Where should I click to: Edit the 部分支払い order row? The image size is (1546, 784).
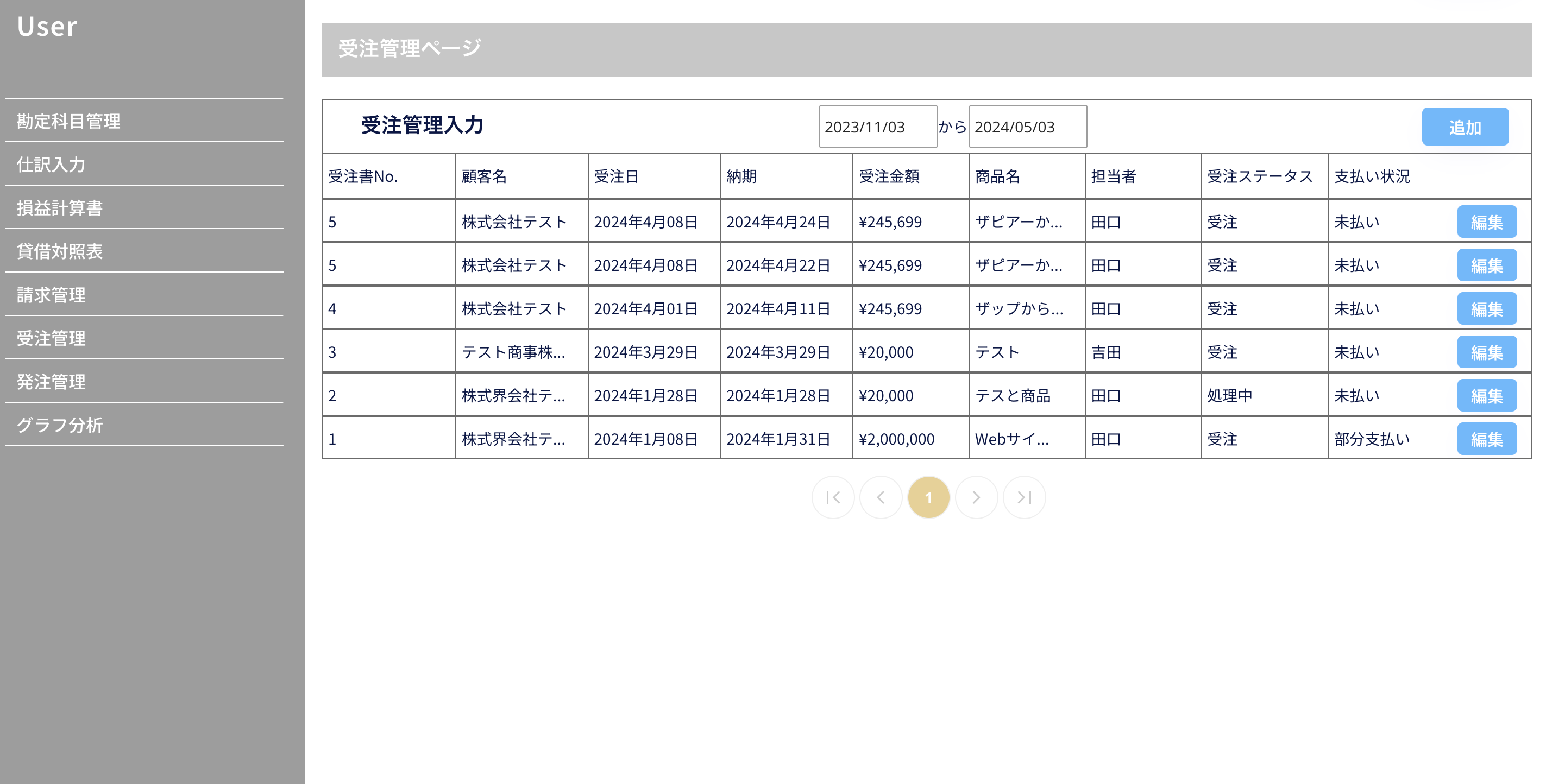point(1486,439)
